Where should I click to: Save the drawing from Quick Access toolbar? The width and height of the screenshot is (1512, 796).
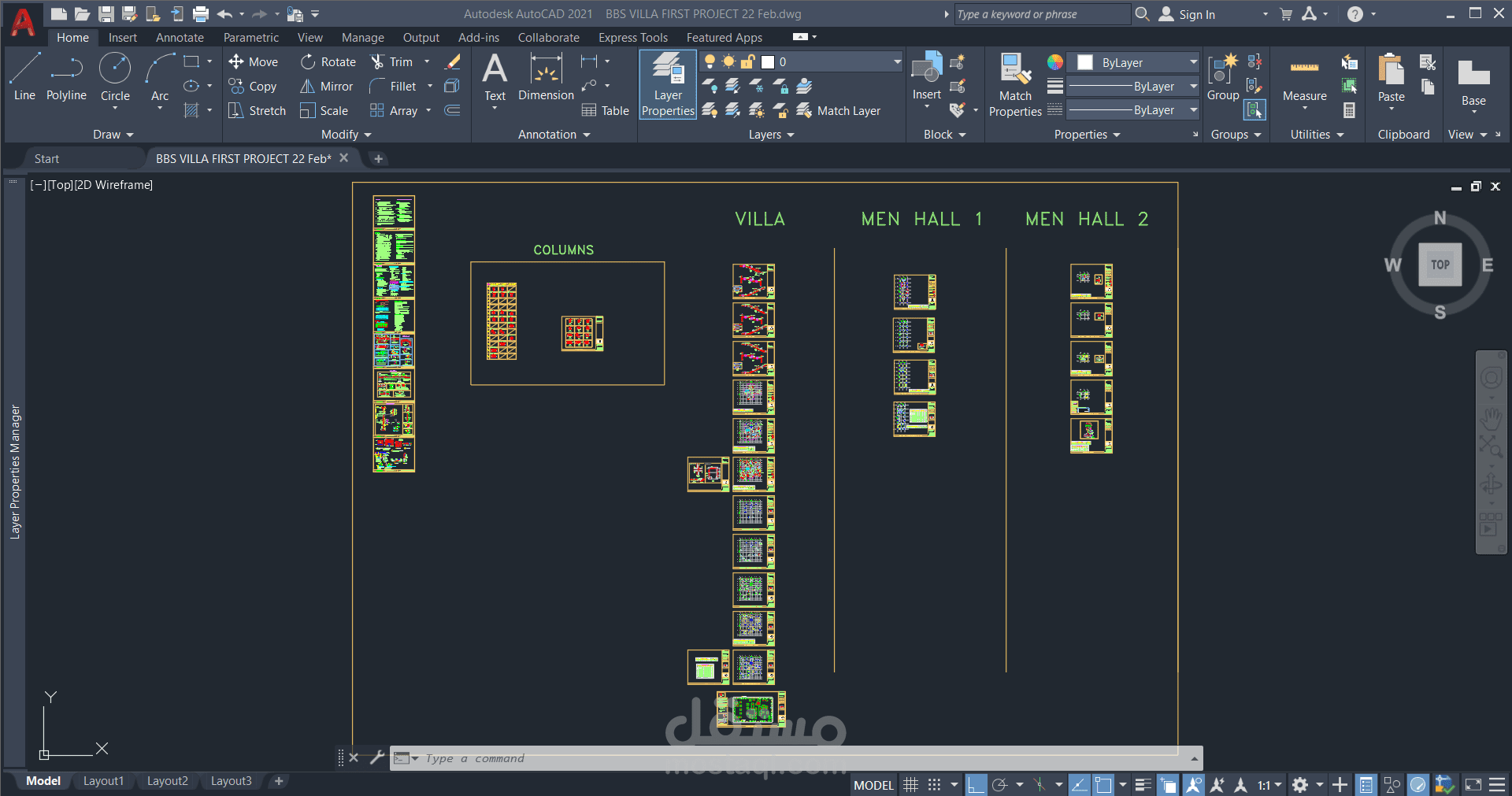(x=106, y=13)
